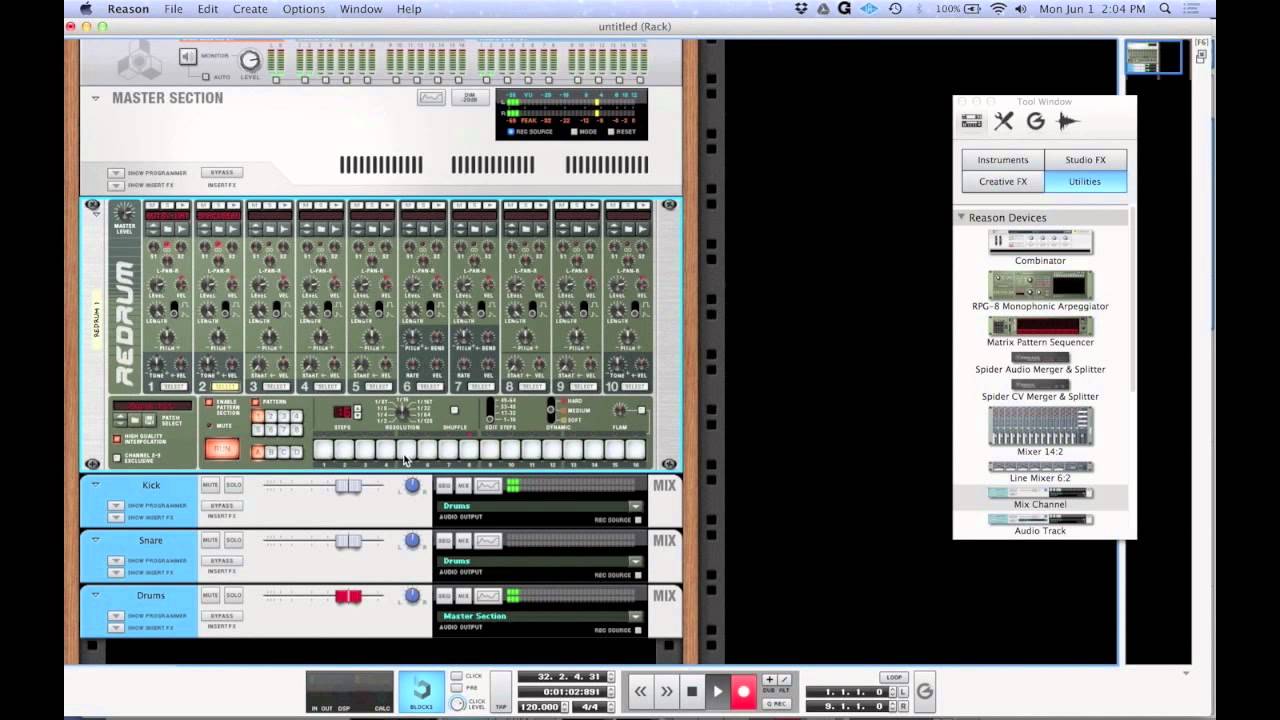Click Bypass button in Master Section
Screen dimensions: 1280x720
pyautogui.click(x=222, y=172)
